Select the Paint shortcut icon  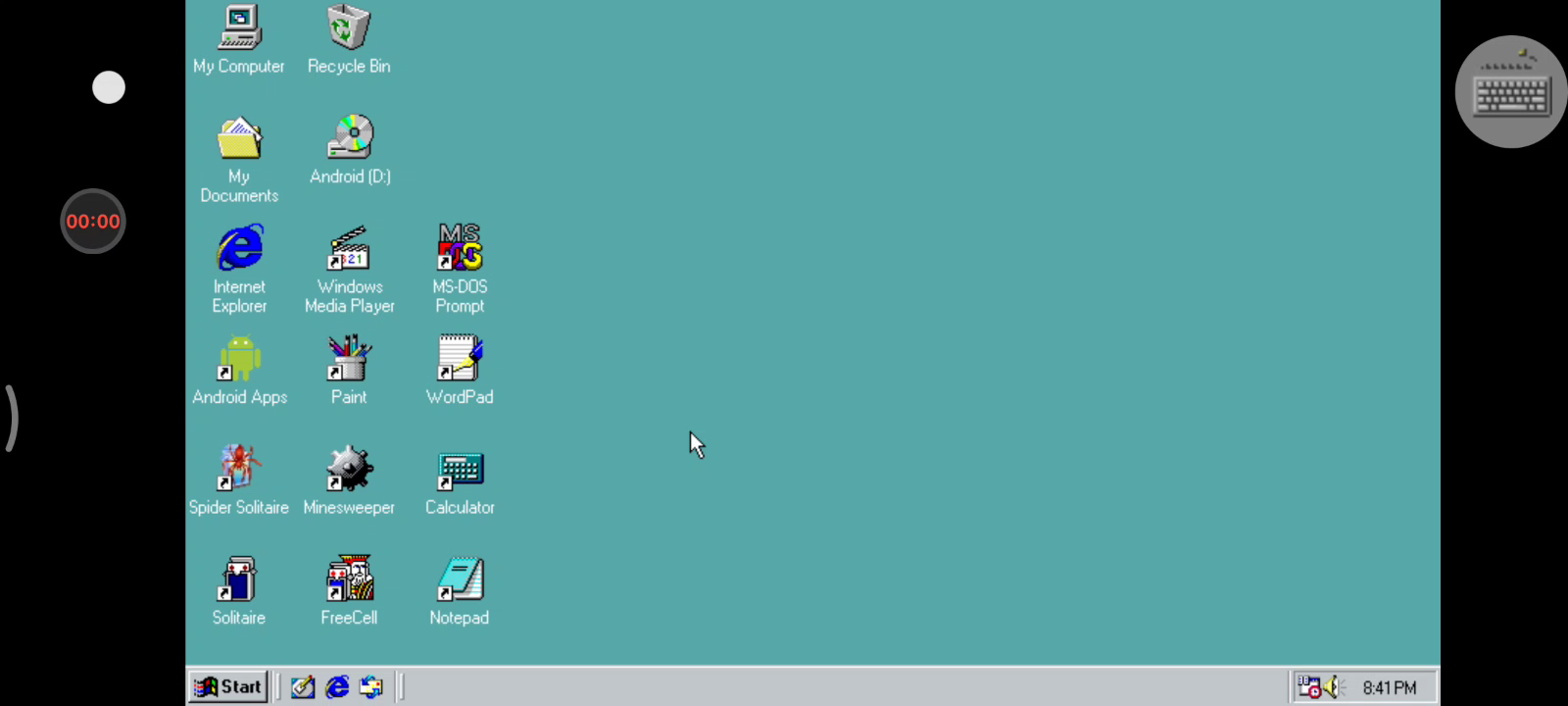pos(349,359)
